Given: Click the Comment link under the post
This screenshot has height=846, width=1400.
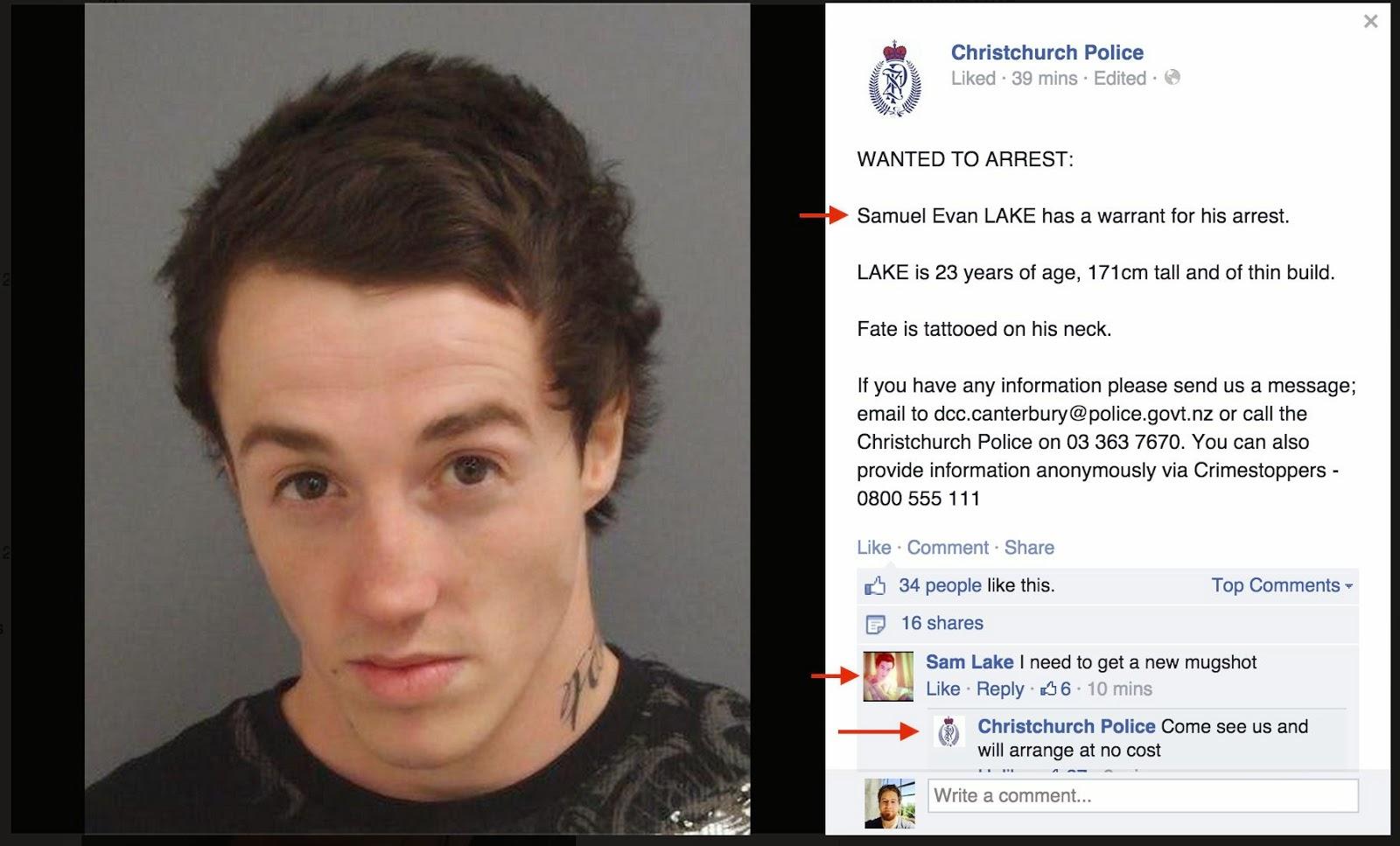Looking at the screenshot, I should coord(948,548).
